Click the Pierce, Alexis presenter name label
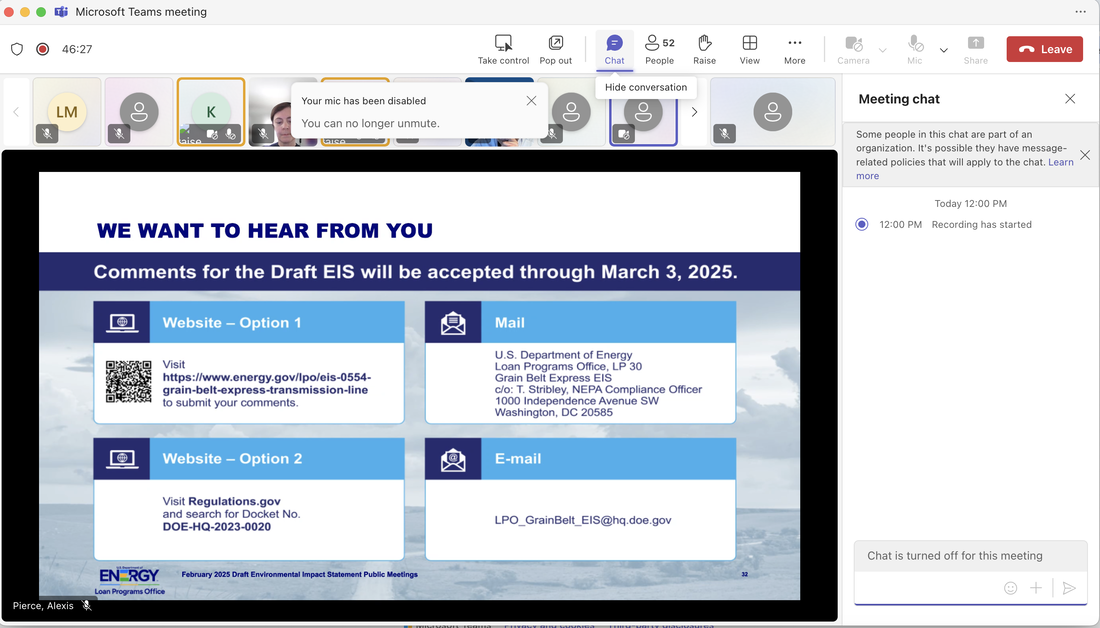 (43, 606)
